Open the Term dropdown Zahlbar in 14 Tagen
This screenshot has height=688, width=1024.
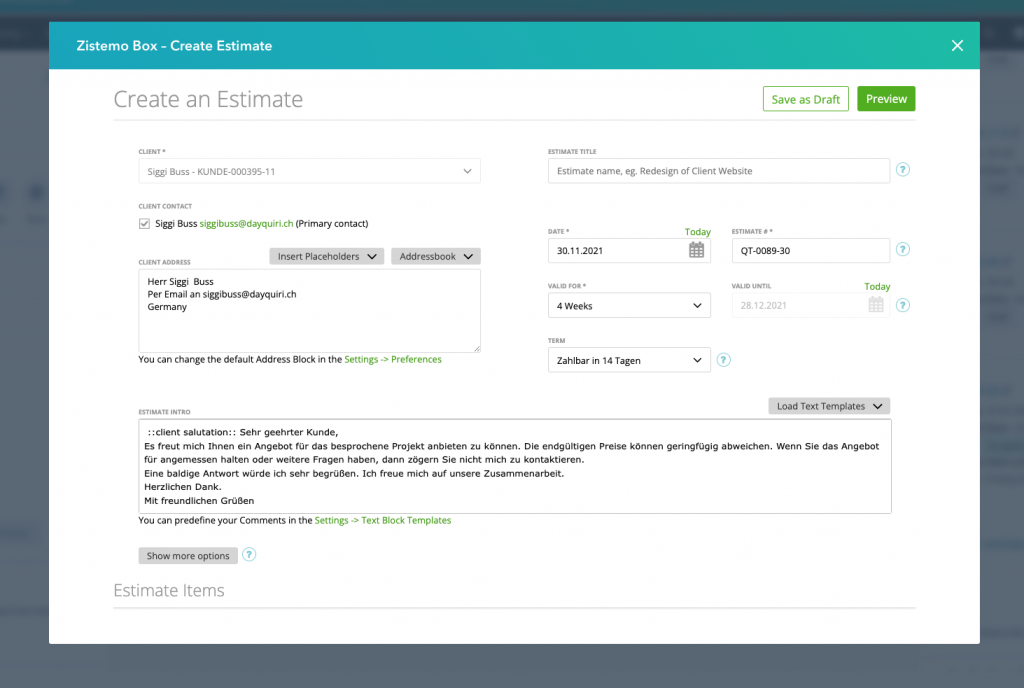pos(629,360)
